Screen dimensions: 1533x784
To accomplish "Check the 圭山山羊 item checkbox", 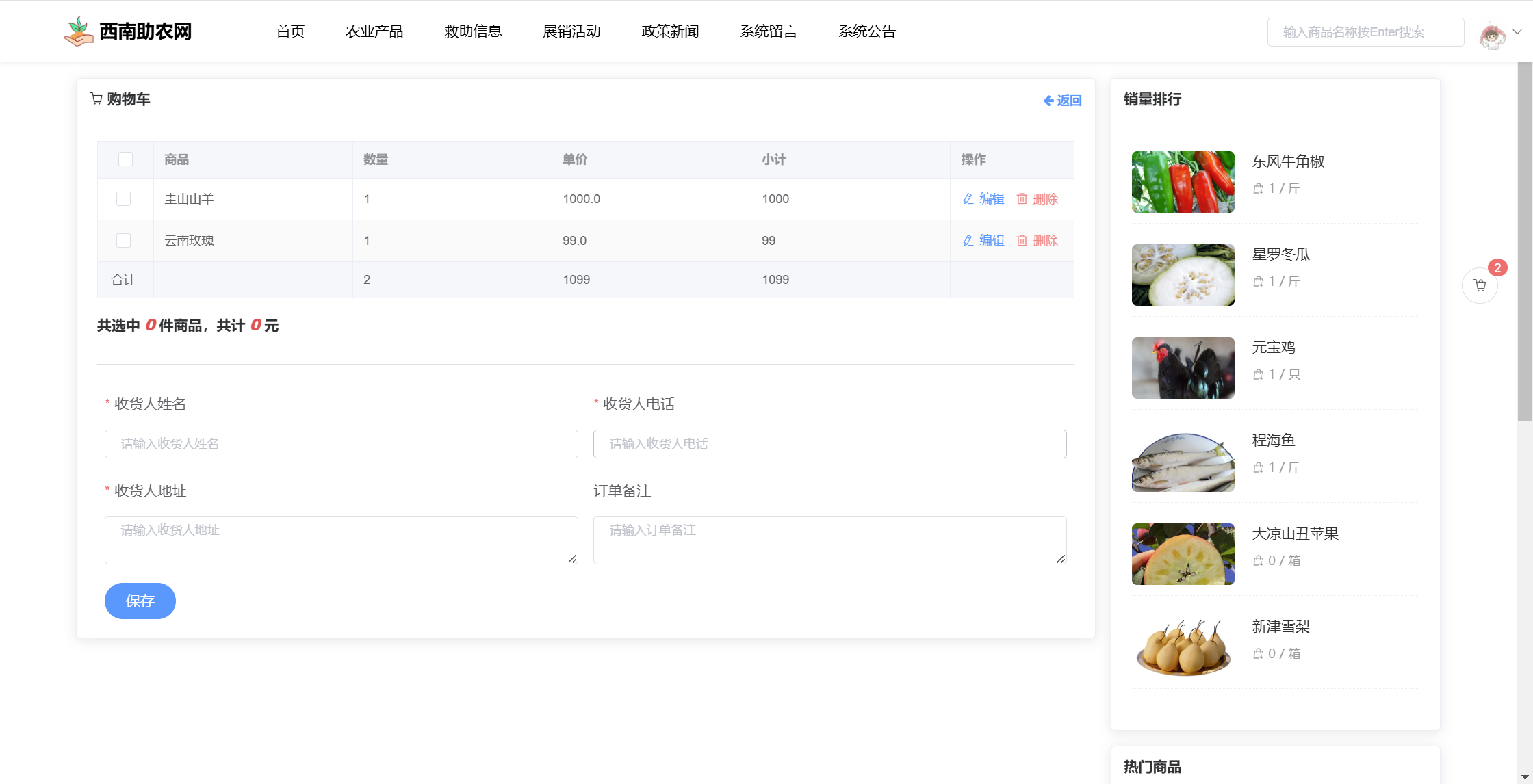I will [123, 199].
